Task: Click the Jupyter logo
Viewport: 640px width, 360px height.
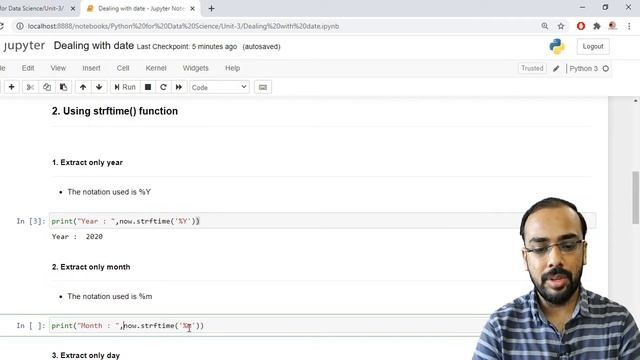Action: pyautogui.click(x=24, y=46)
